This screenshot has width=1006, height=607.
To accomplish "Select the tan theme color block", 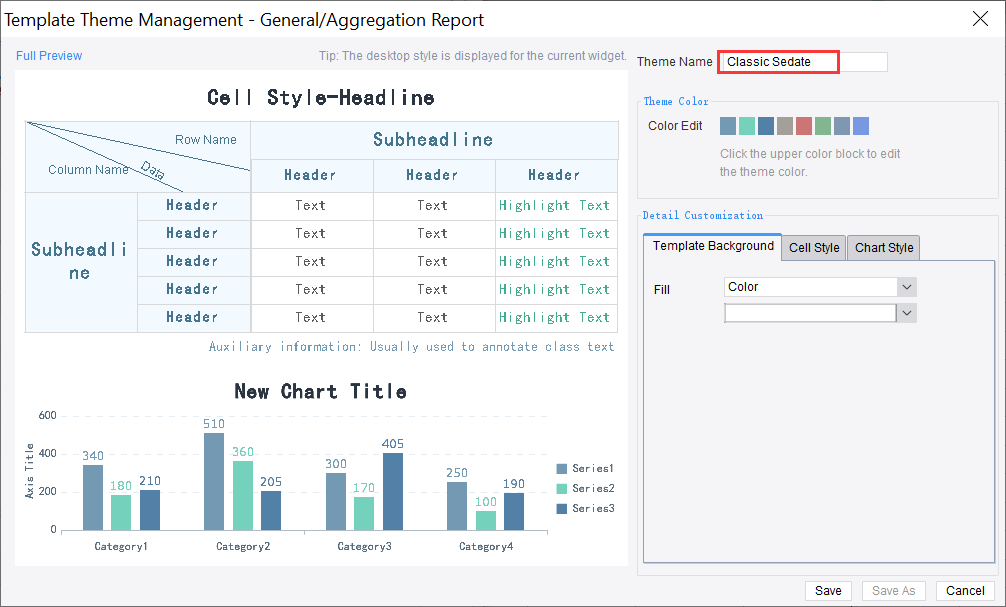I will pyautogui.click(x=785, y=125).
